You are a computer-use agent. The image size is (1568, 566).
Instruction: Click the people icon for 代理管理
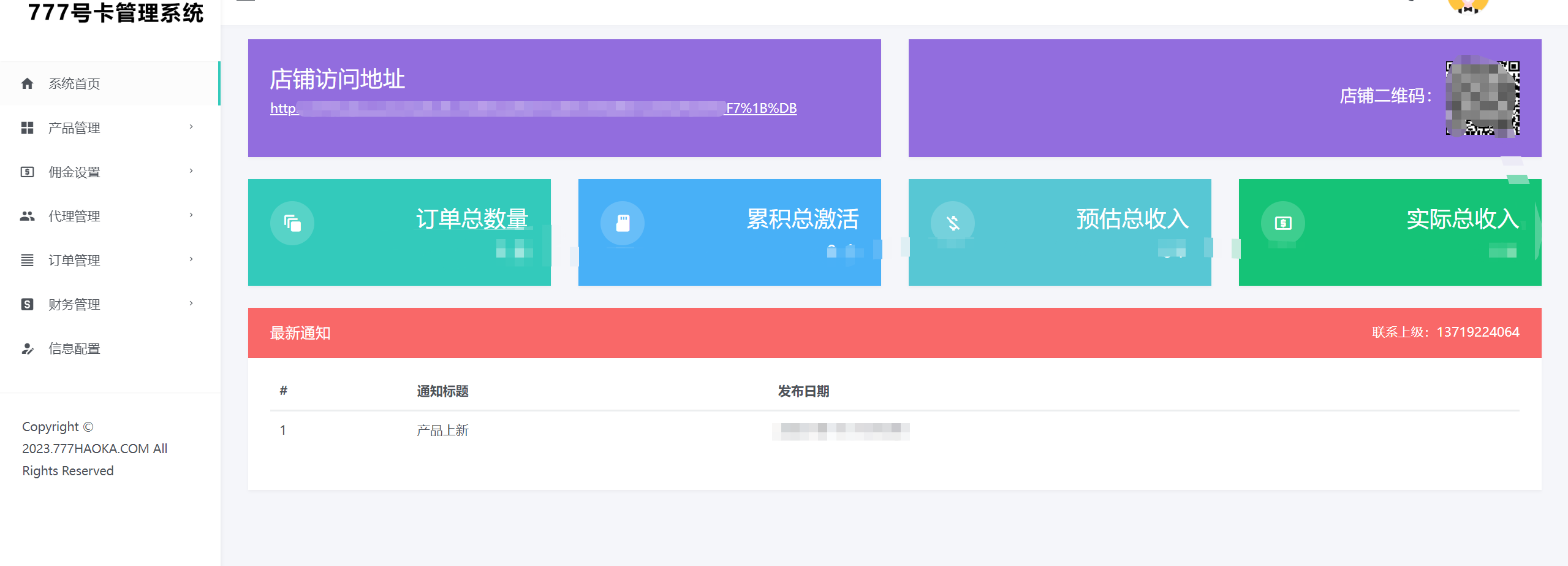[x=27, y=216]
